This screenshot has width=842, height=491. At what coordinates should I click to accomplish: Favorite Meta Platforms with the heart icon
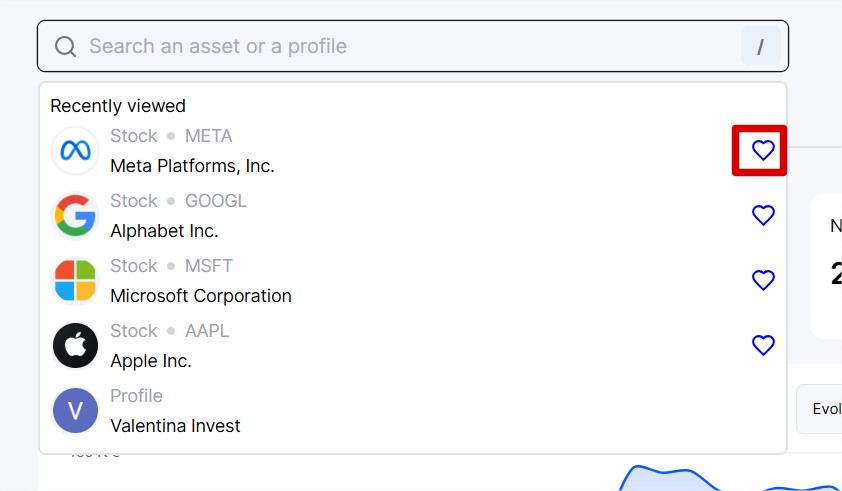tap(763, 150)
